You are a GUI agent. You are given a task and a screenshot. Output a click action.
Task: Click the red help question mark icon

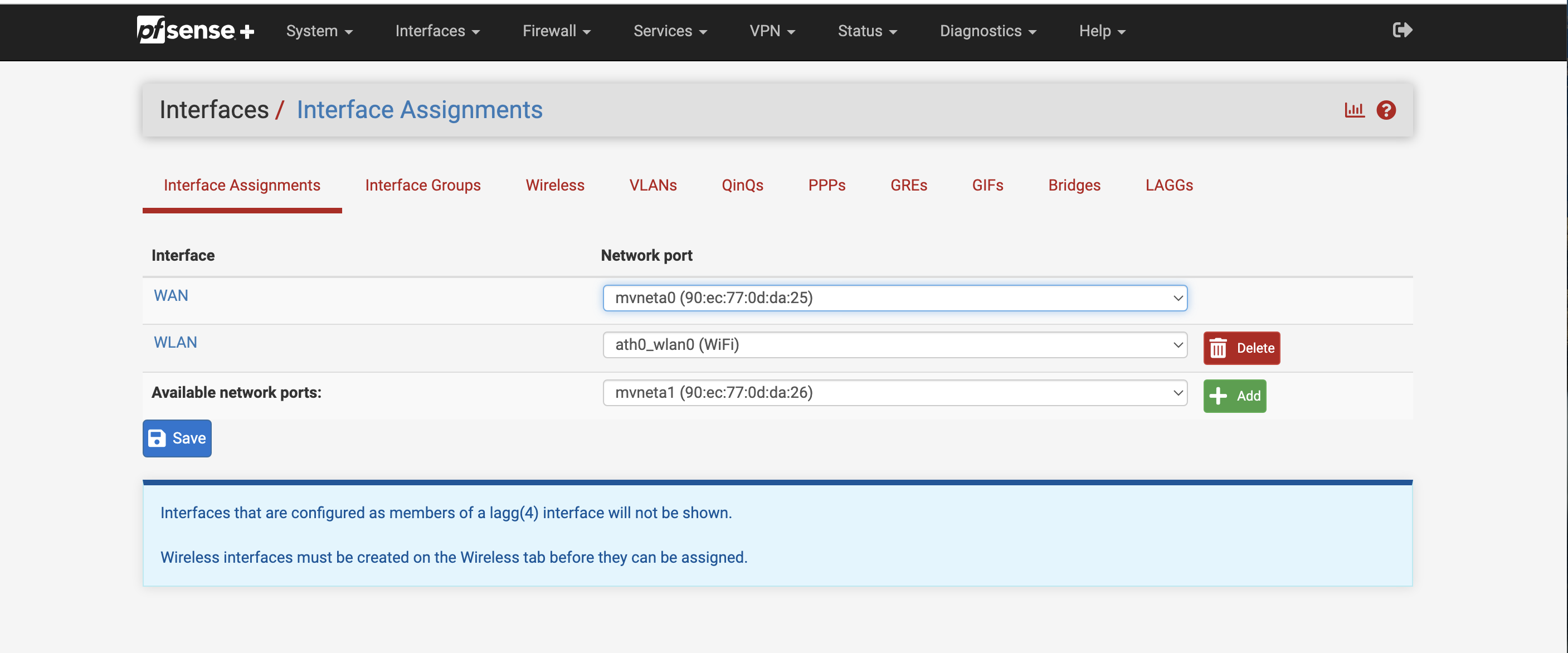(1386, 110)
